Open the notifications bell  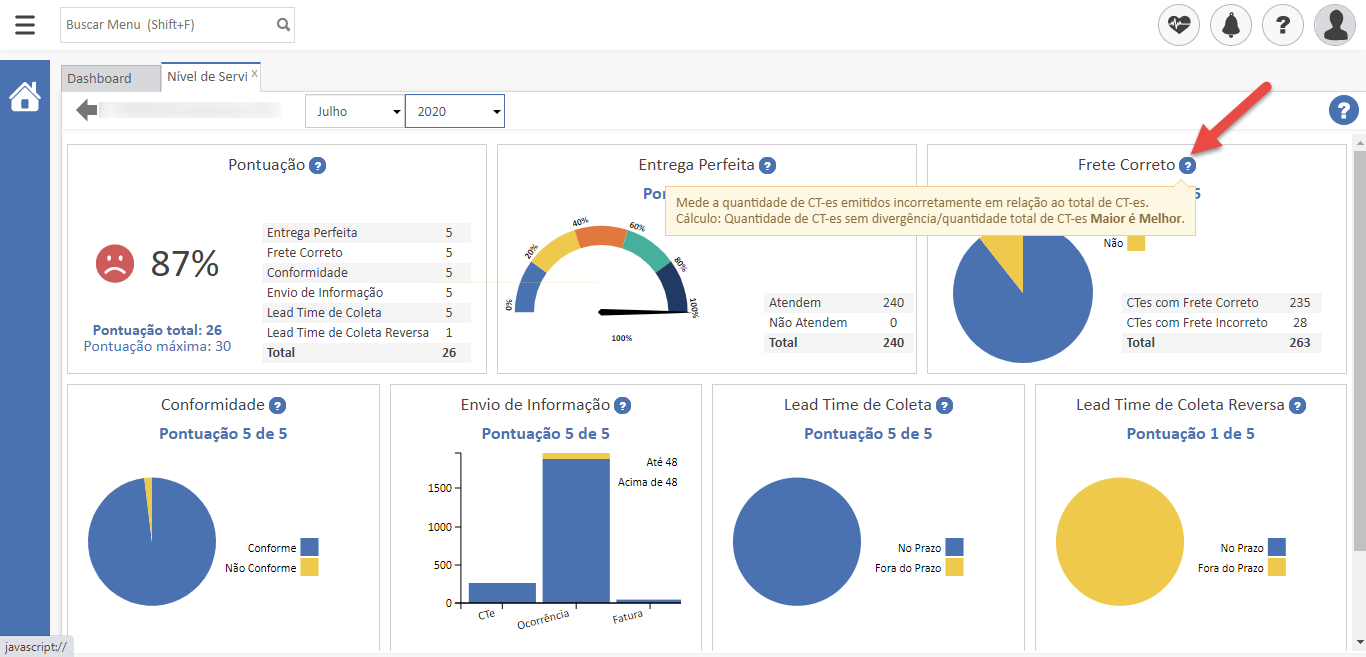pyautogui.click(x=1231, y=25)
